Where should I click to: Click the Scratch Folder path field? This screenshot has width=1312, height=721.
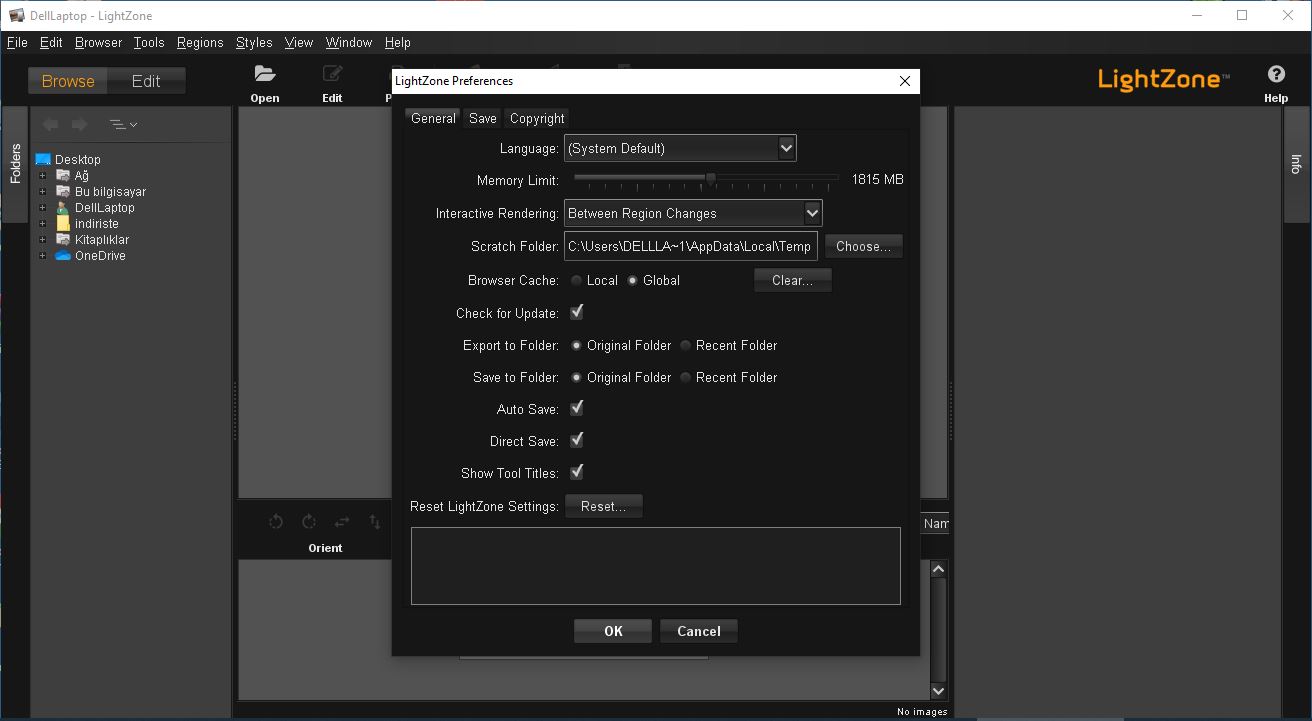click(691, 246)
